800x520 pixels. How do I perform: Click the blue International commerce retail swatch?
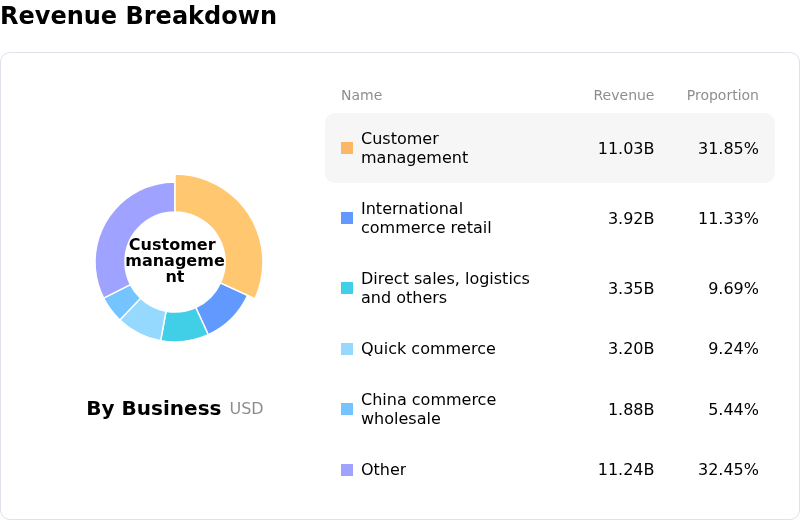347,218
